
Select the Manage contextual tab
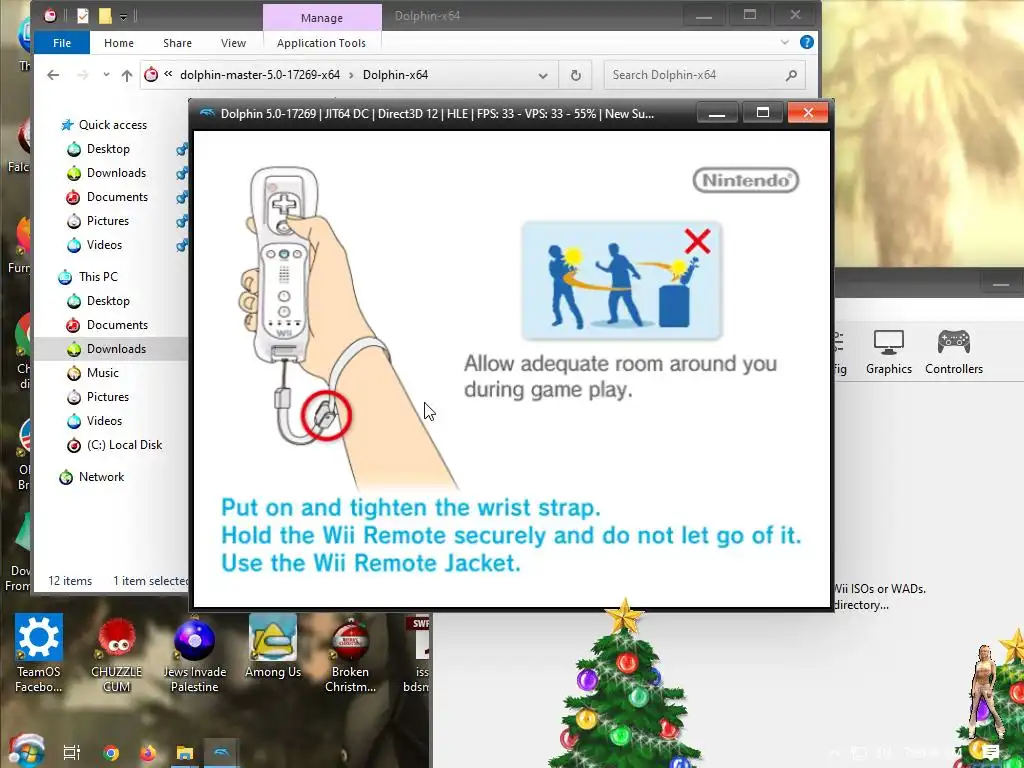[322, 18]
